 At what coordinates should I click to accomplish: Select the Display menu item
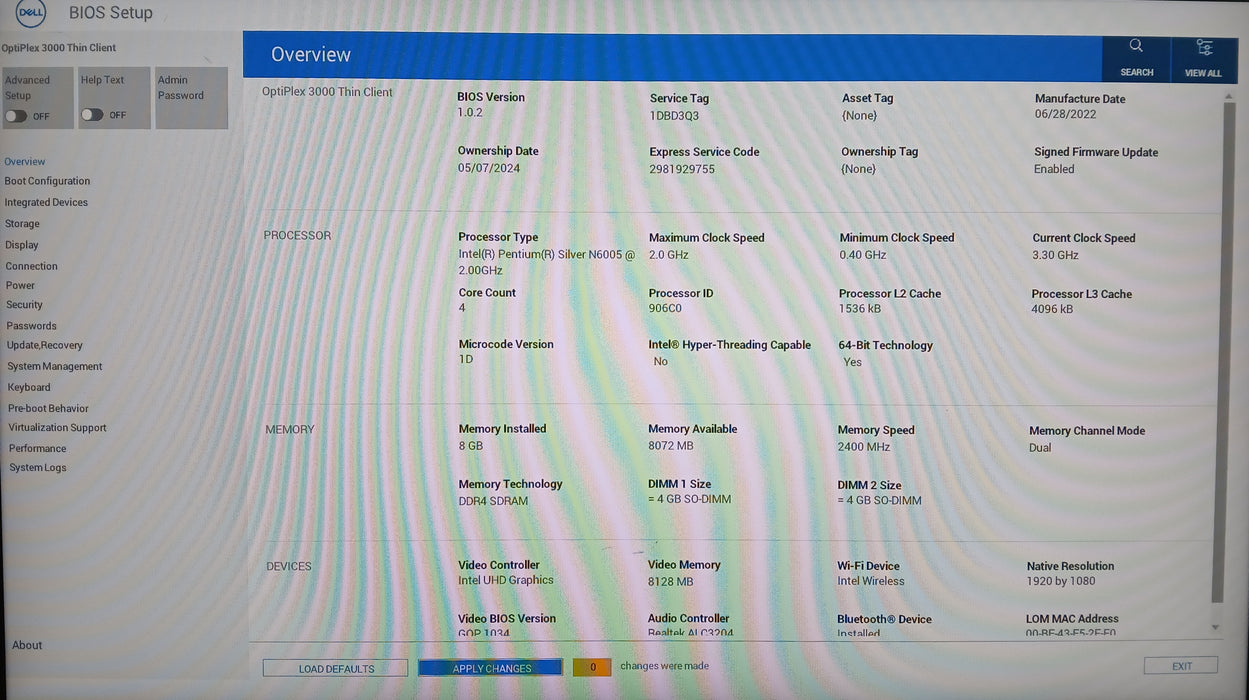click(x=22, y=245)
